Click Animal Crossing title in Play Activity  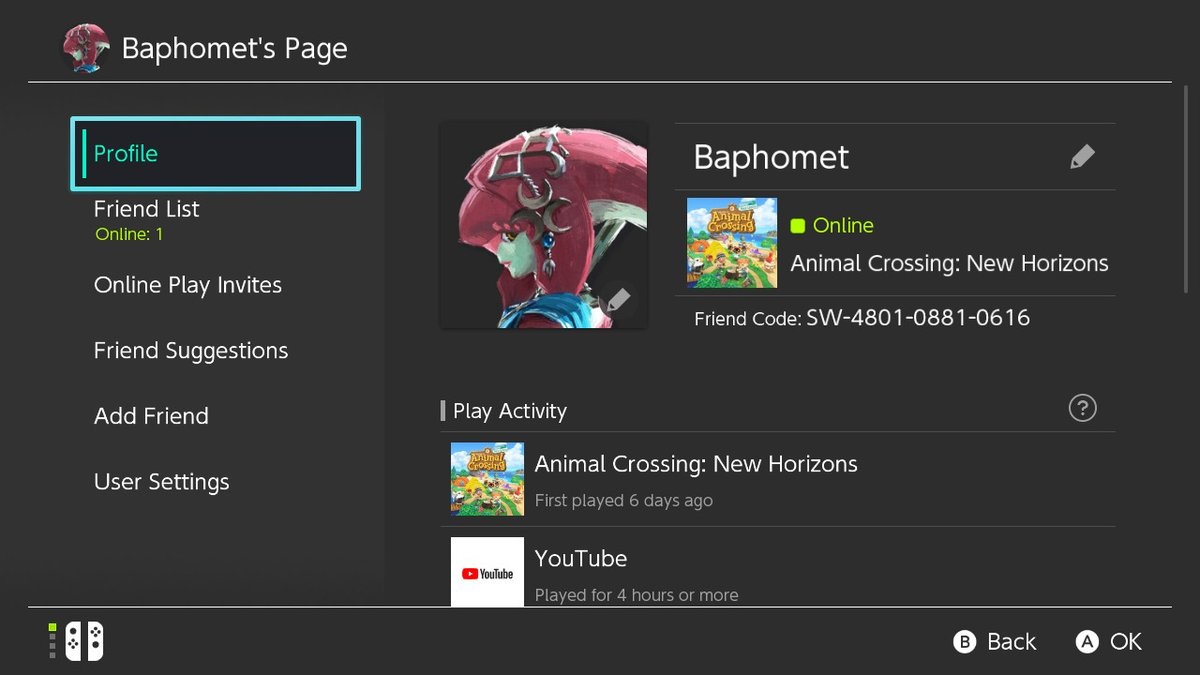pos(696,464)
